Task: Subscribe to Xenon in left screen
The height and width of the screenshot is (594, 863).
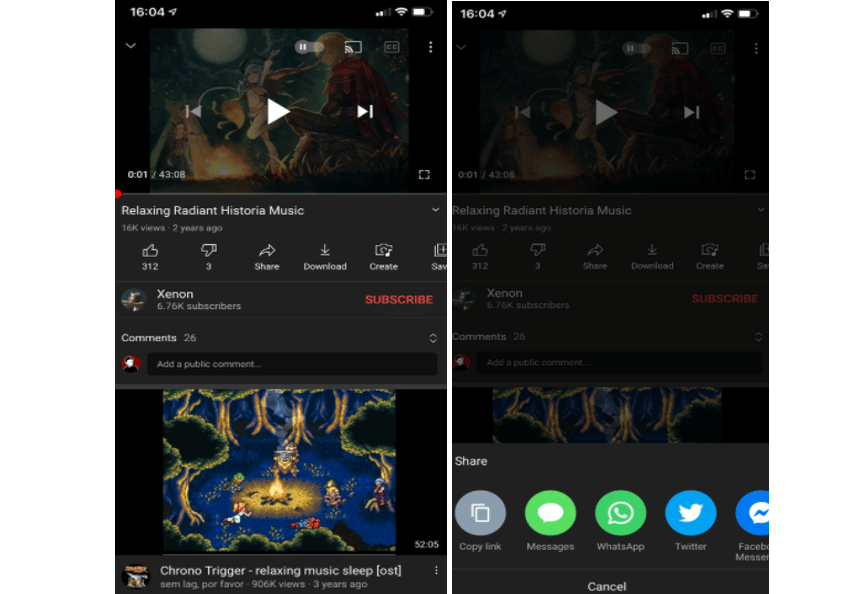Action: click(399, 299)
